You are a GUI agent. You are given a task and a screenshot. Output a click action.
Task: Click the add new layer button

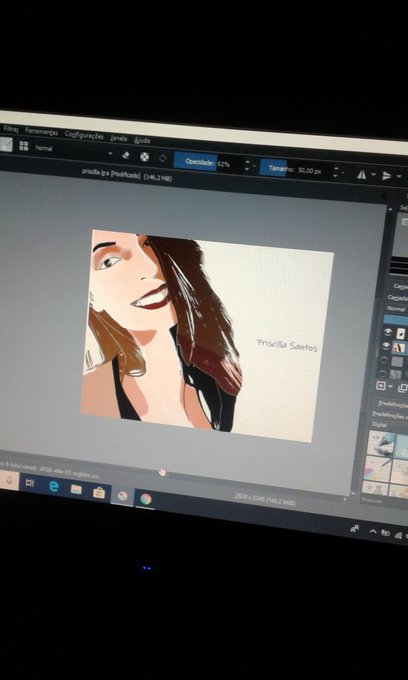coord(380,386)
